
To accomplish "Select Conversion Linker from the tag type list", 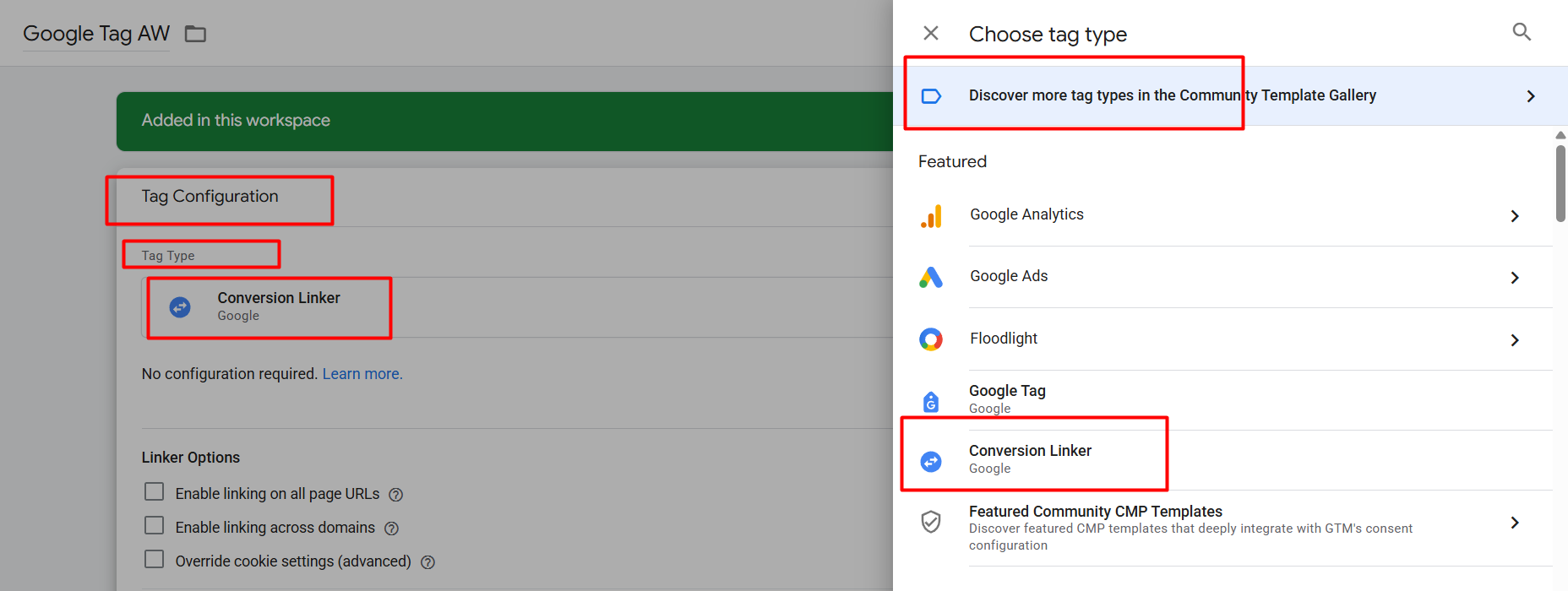I will [x=1030, y=458].
